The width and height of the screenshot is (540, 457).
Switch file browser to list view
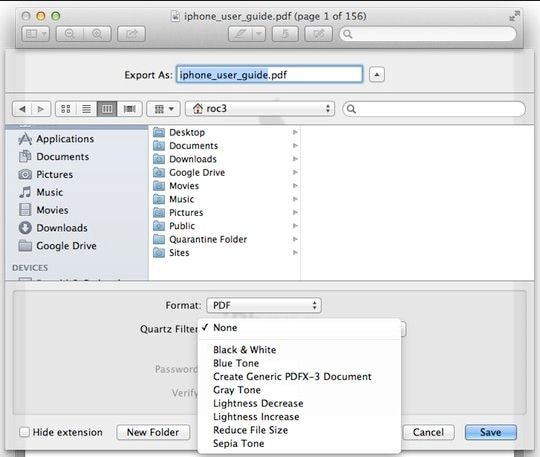click(x=86, y=109)
